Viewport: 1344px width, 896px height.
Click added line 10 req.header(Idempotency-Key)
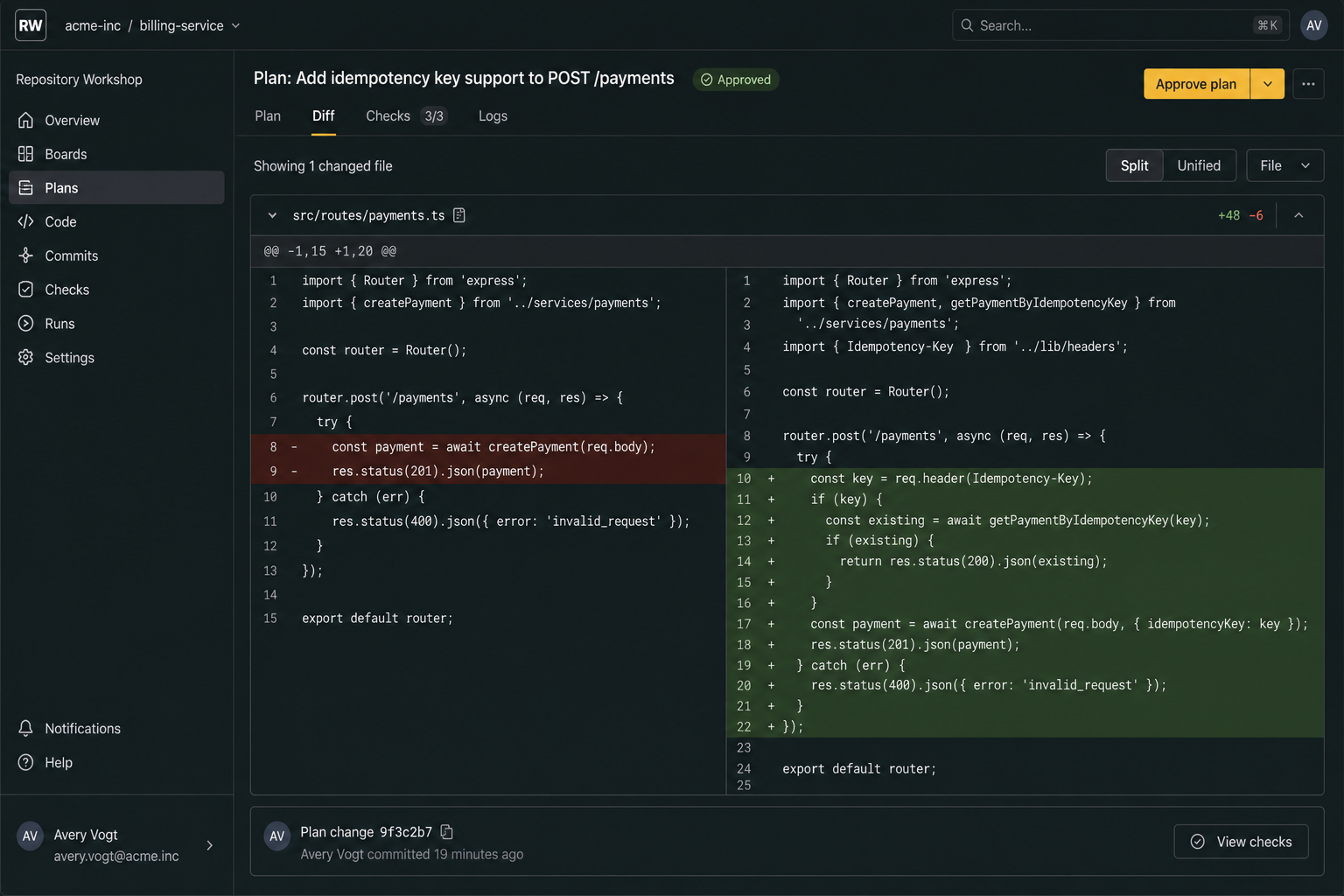point(1025,479)
